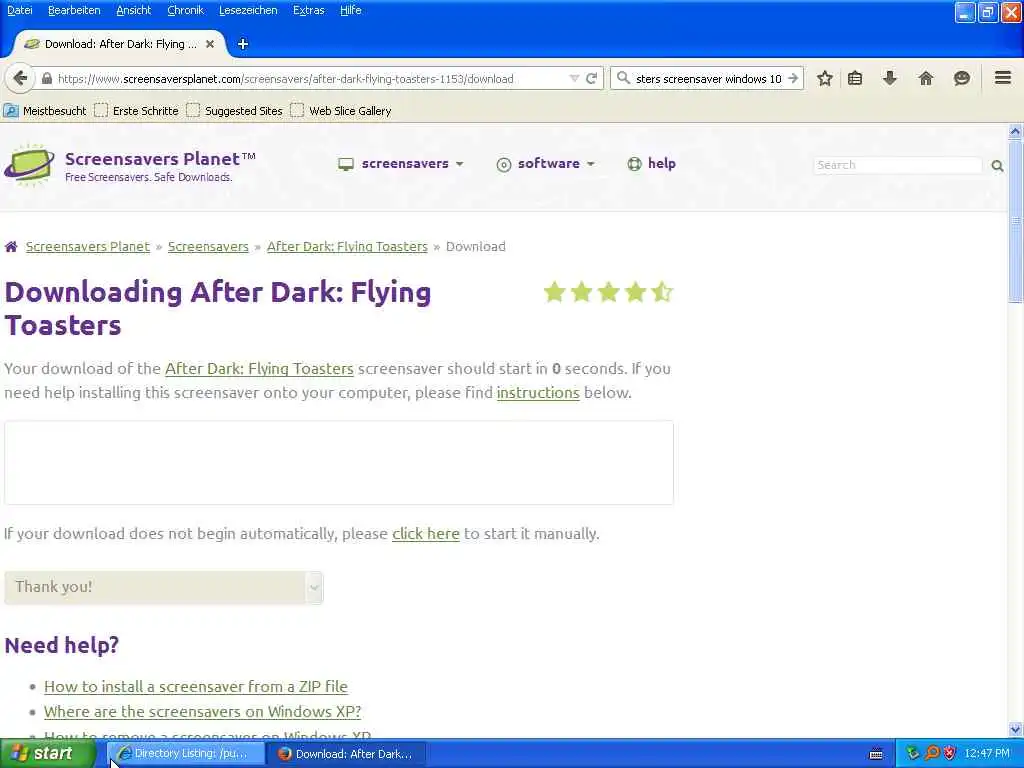Click the Screensavers Planet logo
The image size is (1024, 768).
pyautogui.click(x=29, y=165)
